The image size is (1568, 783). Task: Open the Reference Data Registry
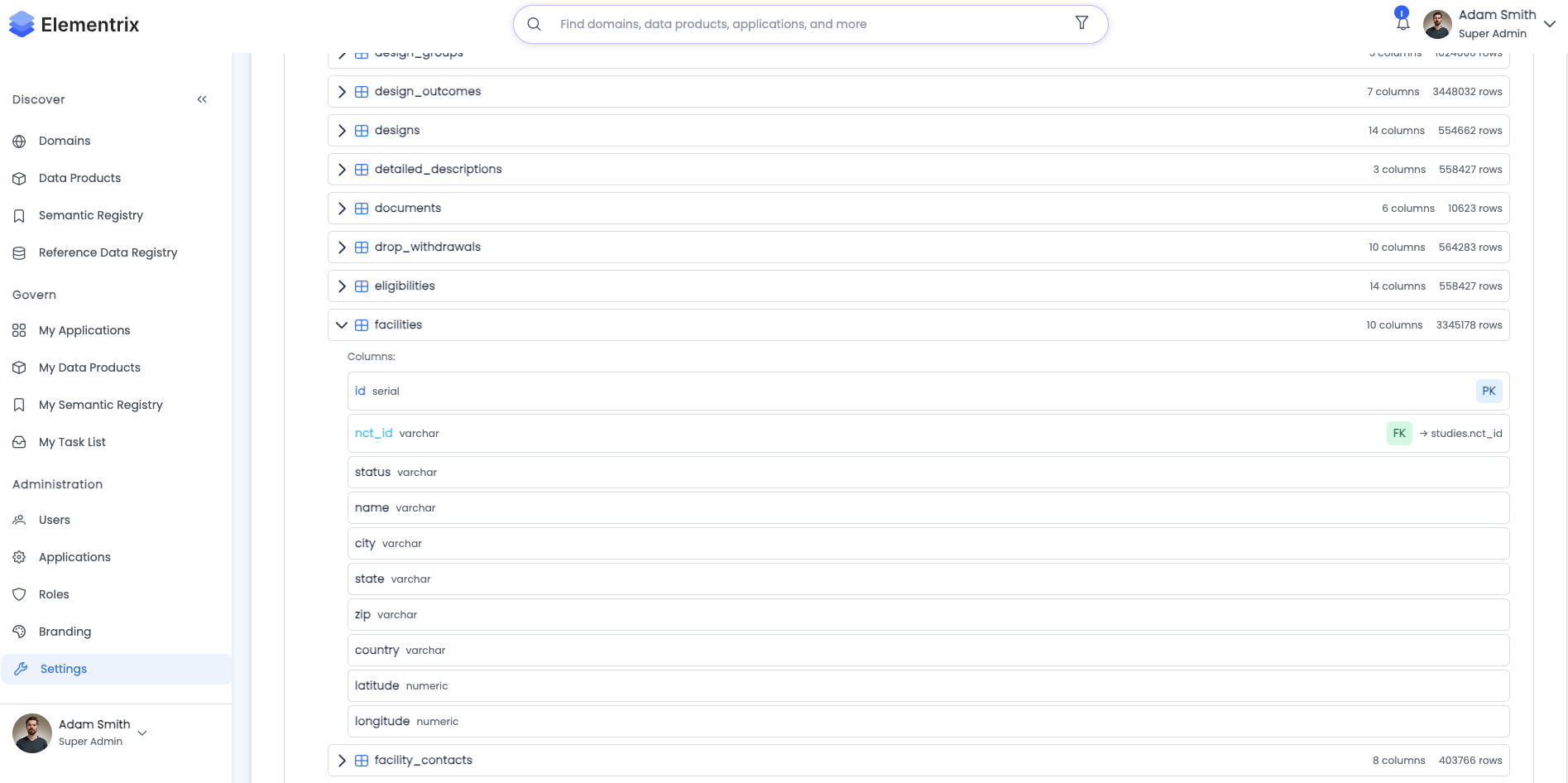(108, 252)
